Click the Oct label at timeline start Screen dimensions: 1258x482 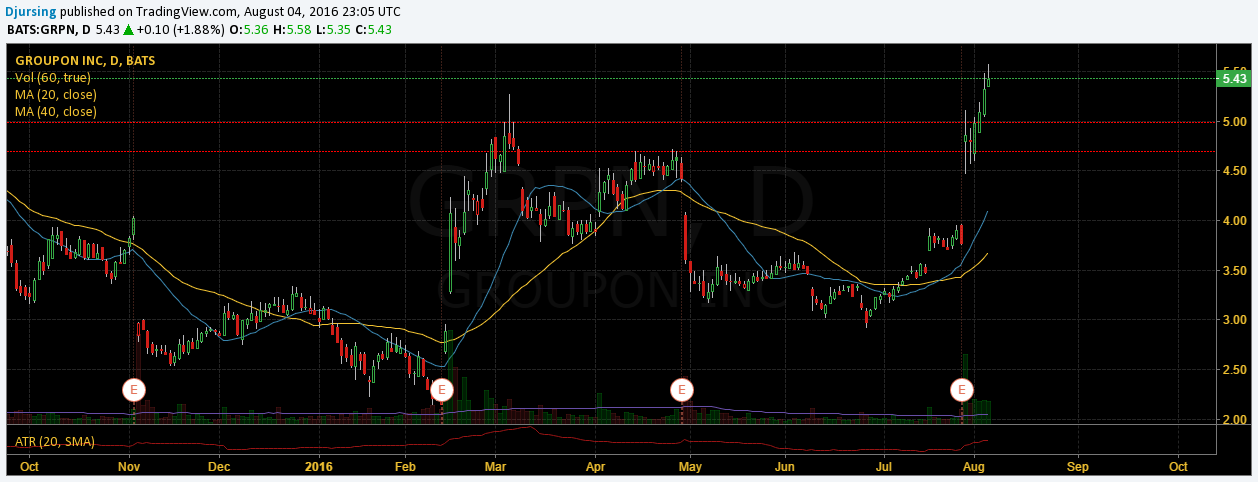[x=30, y=466]
